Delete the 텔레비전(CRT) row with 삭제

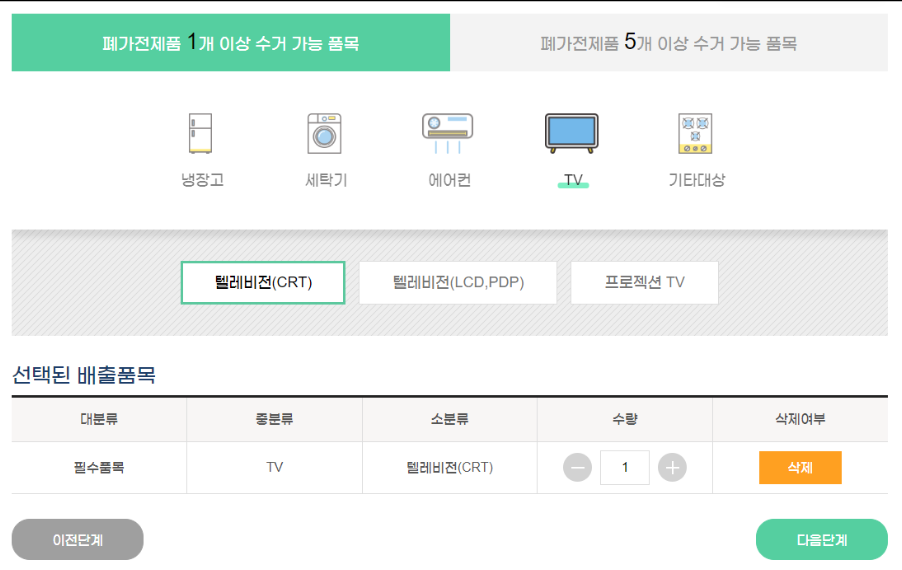click(x=800, y=468)
